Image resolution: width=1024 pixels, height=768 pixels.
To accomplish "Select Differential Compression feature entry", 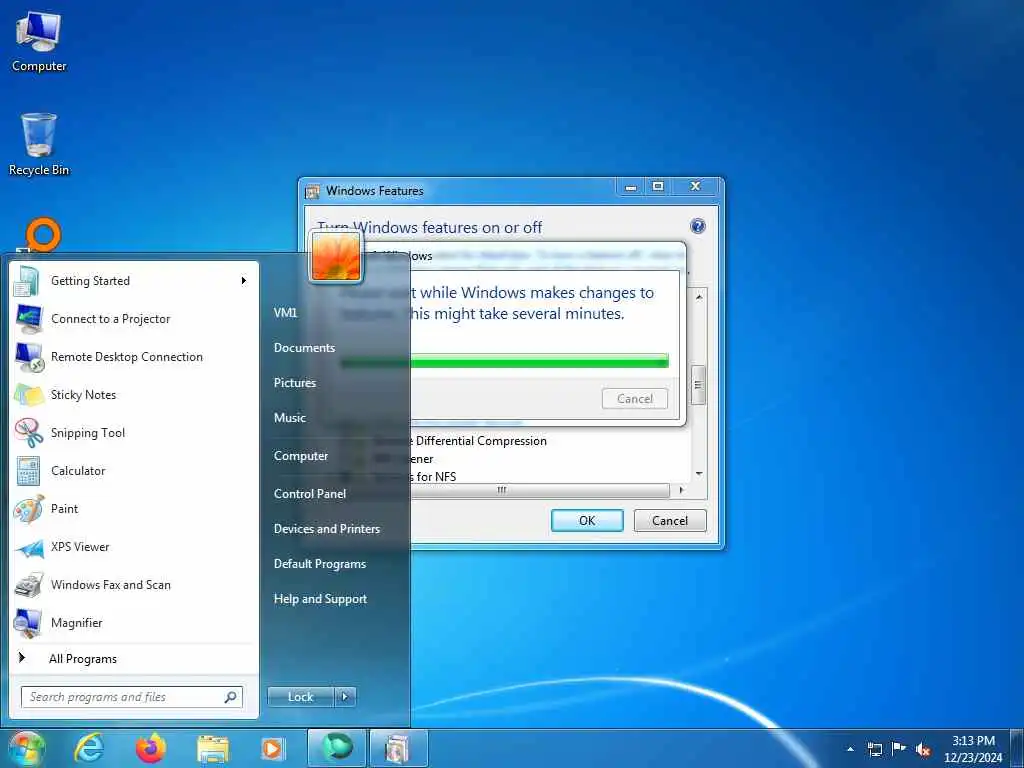I will coord(481,441).
